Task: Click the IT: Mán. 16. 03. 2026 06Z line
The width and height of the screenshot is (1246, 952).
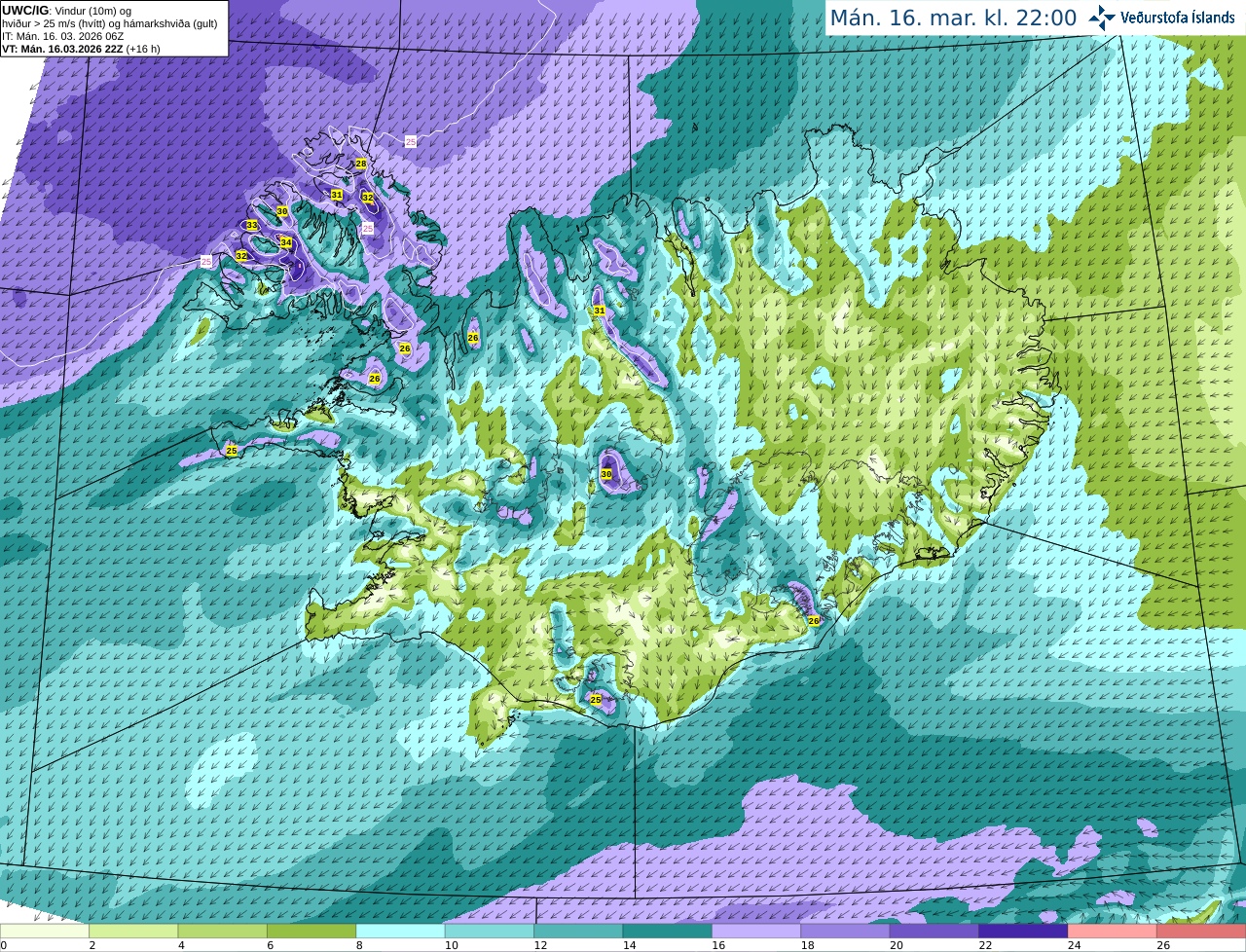Action: point(63,35)
